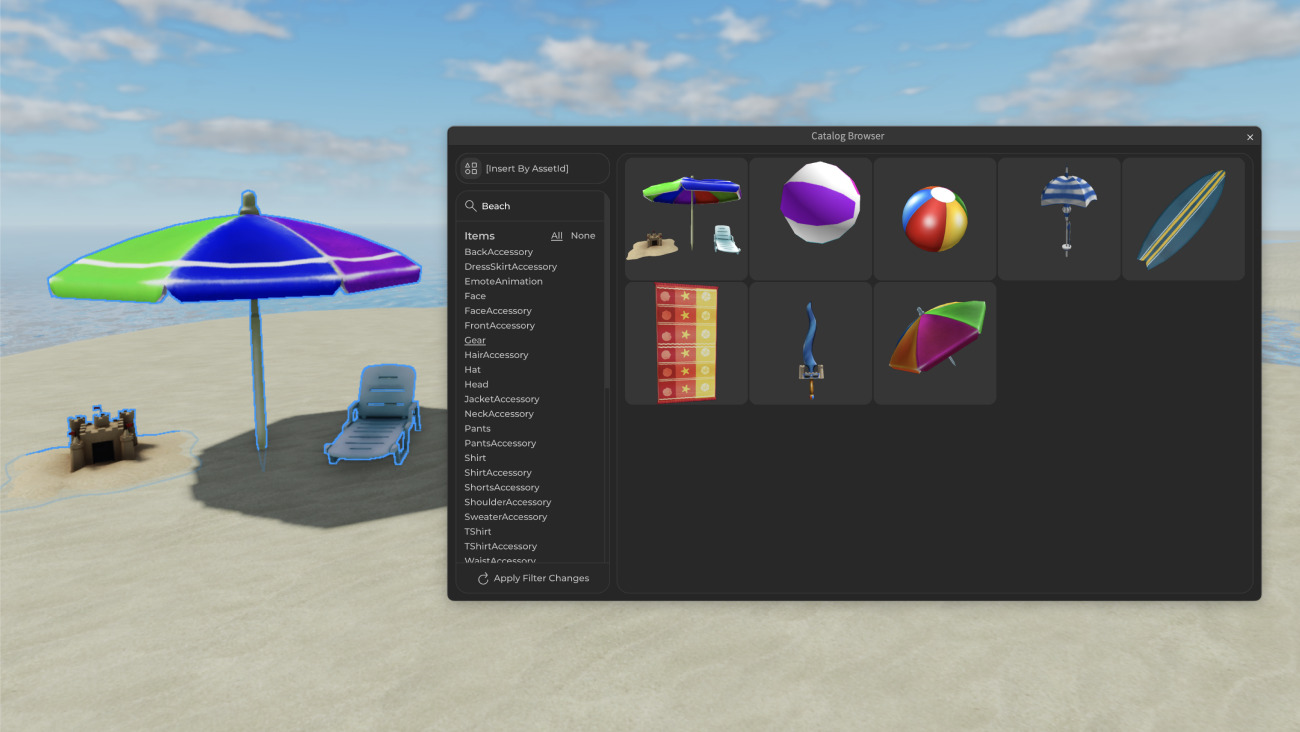This screenshot has height=732, width=1300.
Task: Select the blue striped parasol thumbnail
Action: click(1058, 217)
